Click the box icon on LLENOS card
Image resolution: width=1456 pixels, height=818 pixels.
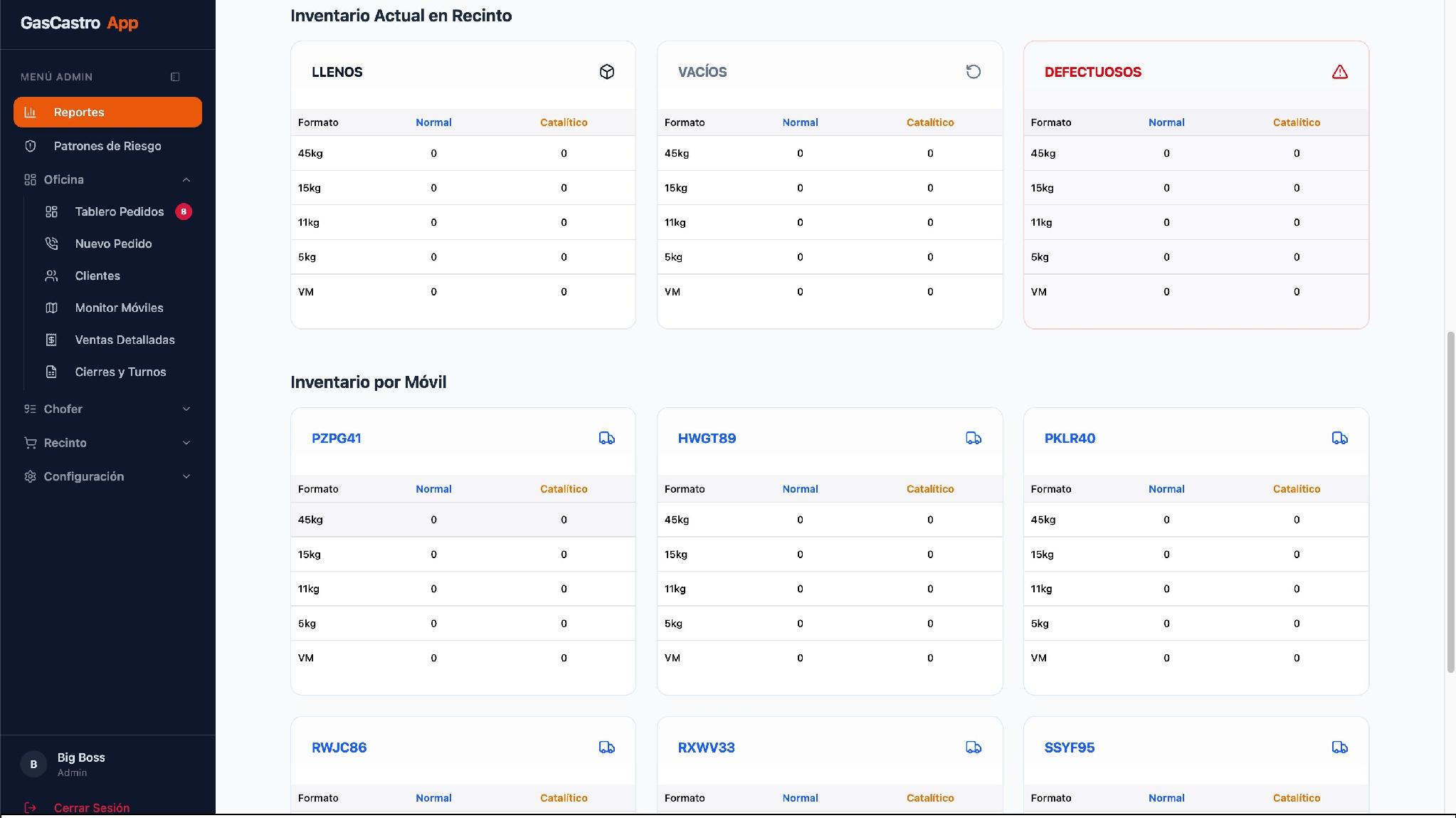tap(607, 72)
